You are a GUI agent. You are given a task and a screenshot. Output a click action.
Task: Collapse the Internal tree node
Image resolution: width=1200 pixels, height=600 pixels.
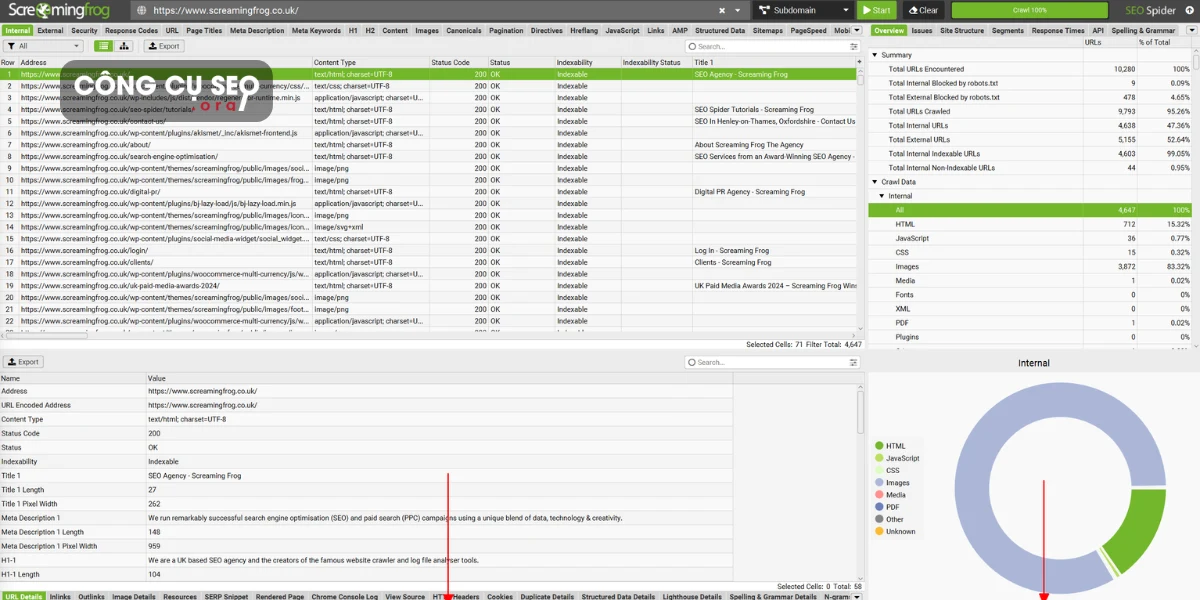tap(883, 196)
